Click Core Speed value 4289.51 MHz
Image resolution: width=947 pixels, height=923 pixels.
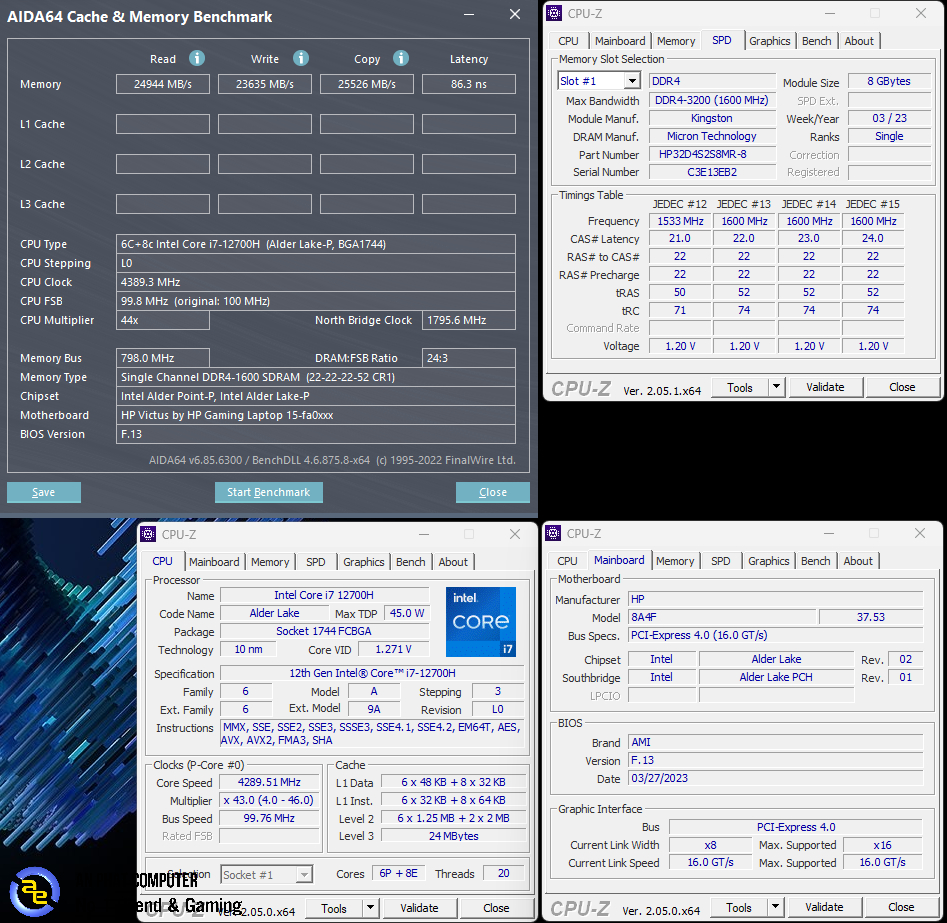pyautogui.click(x=269, y=782)
